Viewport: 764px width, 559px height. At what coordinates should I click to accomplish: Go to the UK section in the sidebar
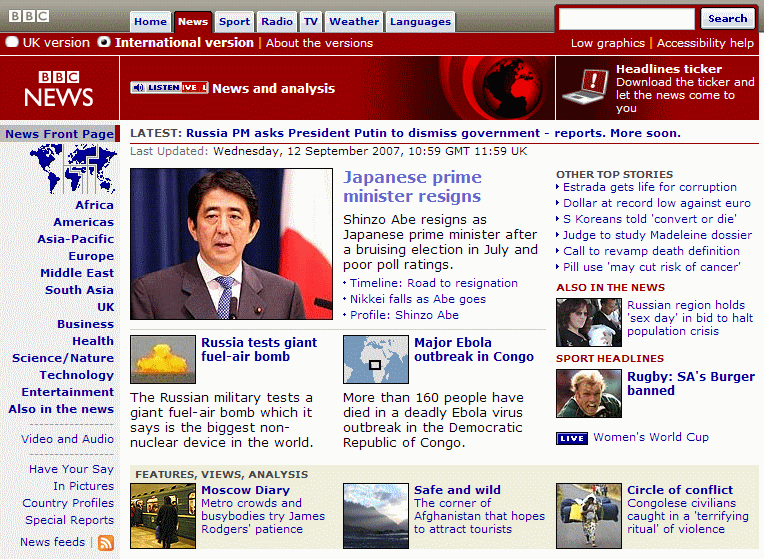coord(105,307)
